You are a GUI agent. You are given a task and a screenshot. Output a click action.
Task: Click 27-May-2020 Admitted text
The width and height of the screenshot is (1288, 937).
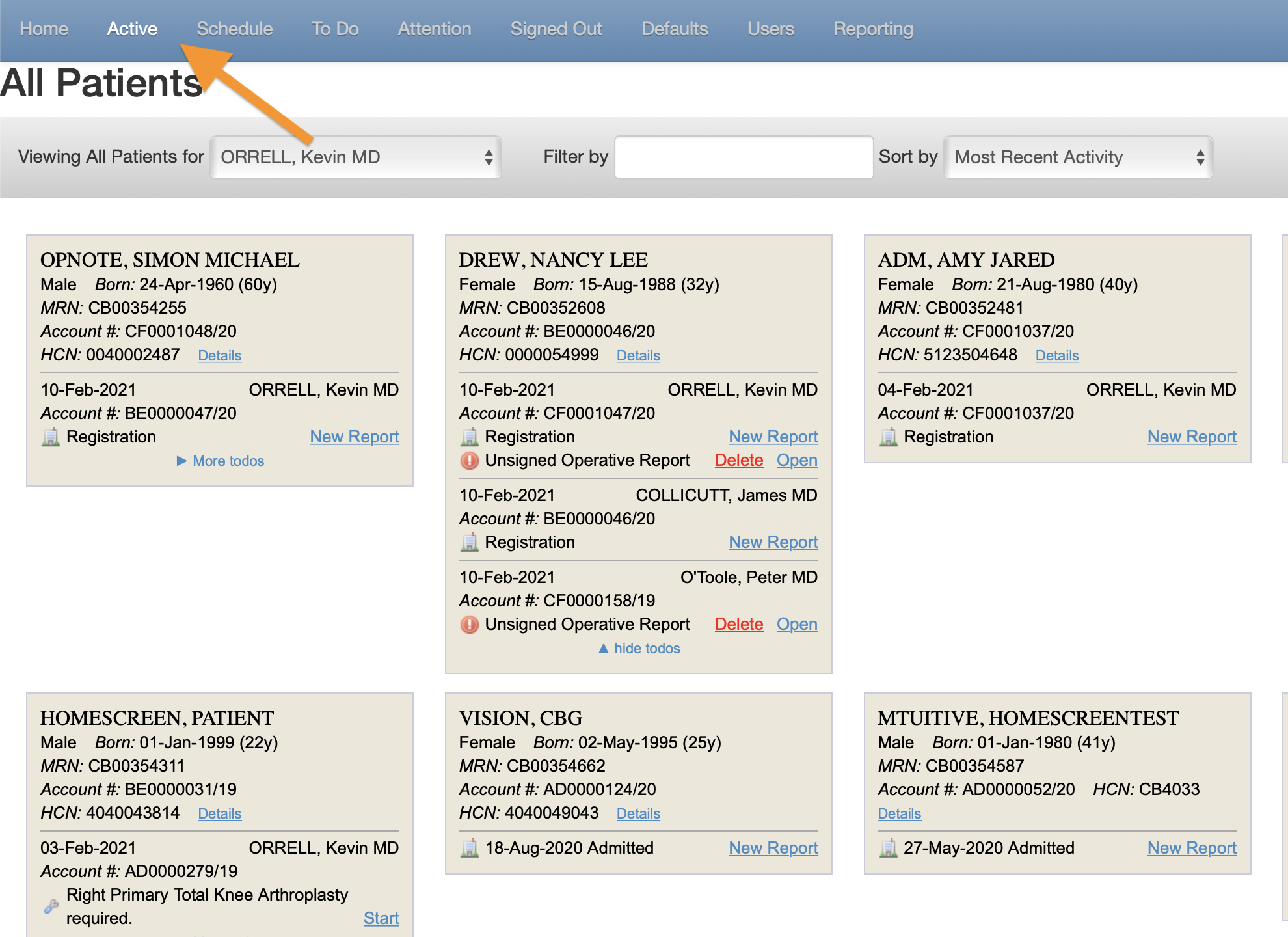(989, 848)
